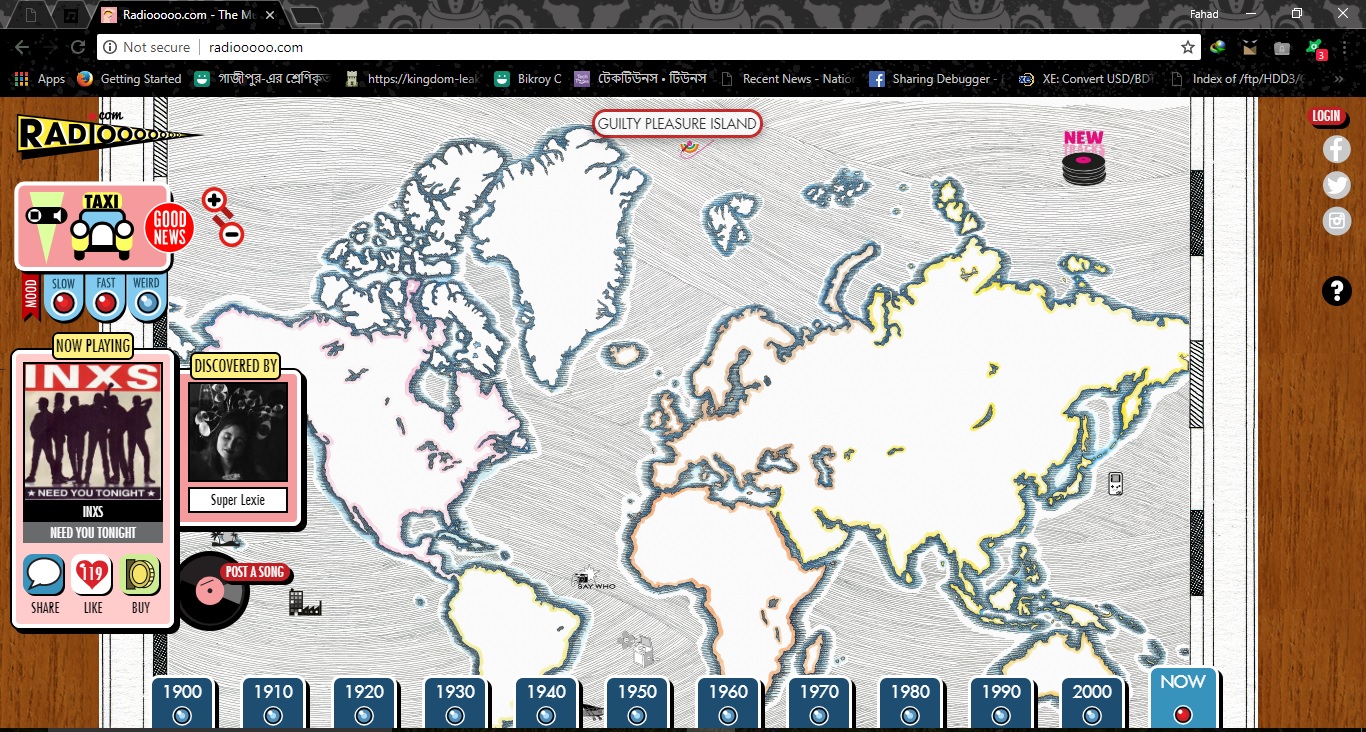Click the magnifier plus to zoom in map
Screen dimensions: 1366x732
214,200
